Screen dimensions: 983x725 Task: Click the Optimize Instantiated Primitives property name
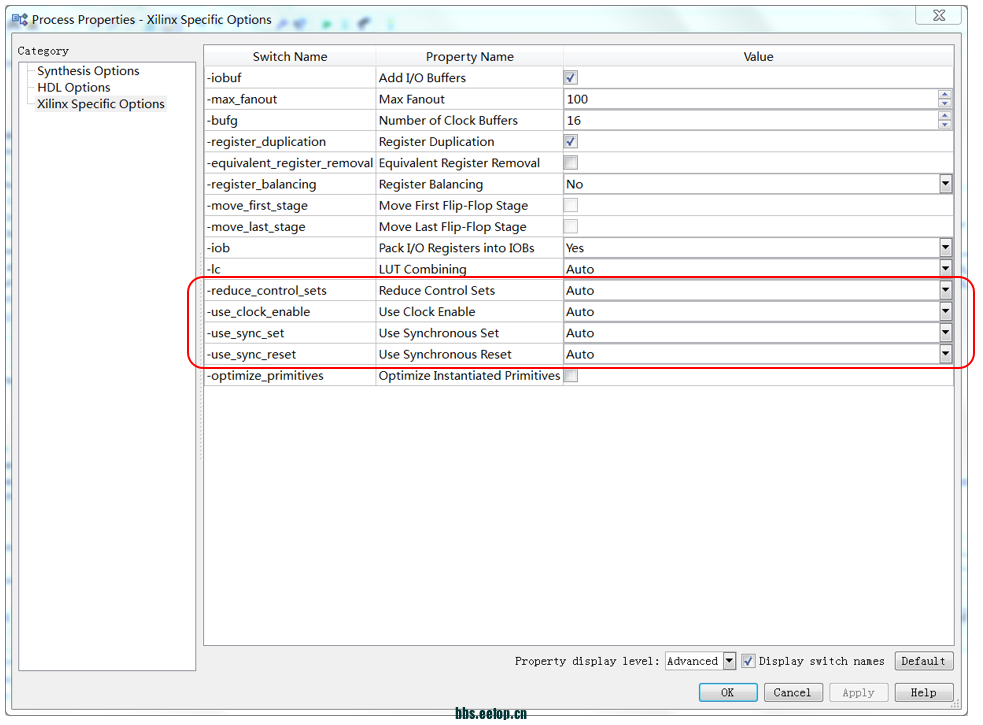coord(470,376)
